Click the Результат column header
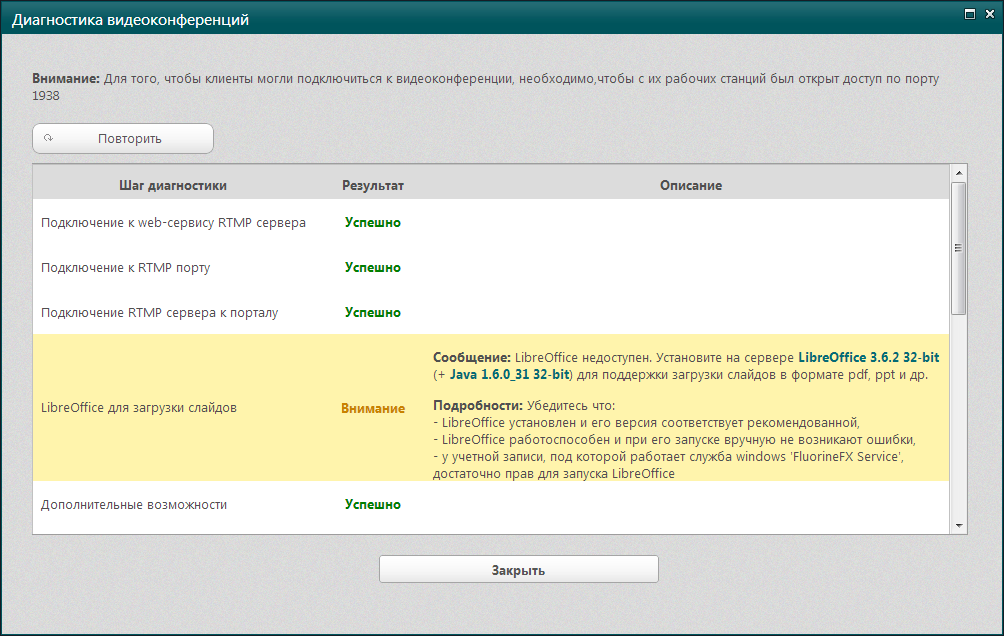1004x636 pixels. click(x=373, y=185)
